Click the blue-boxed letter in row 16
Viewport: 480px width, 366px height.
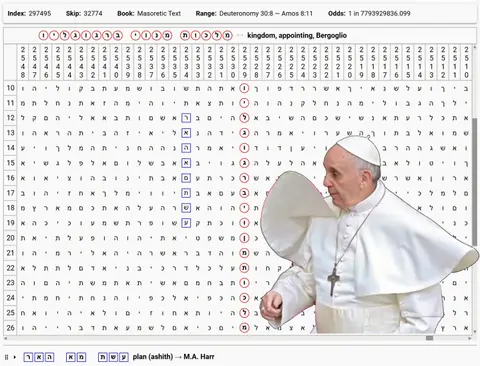[186, 178]
